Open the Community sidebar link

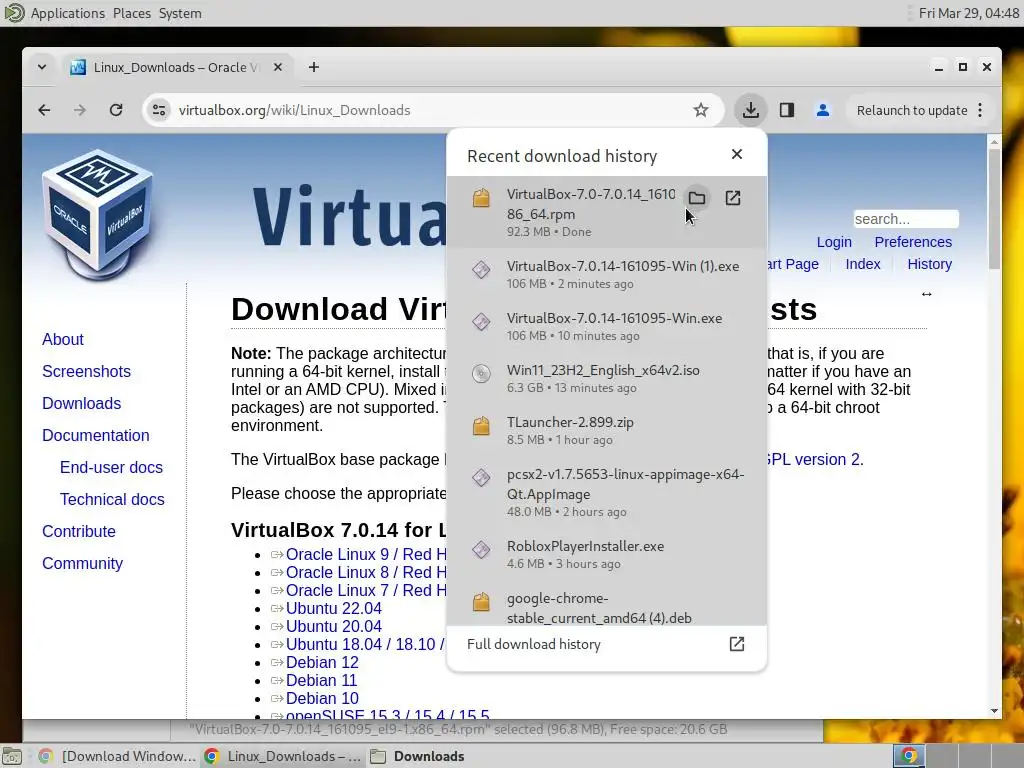tap(82, 564)
